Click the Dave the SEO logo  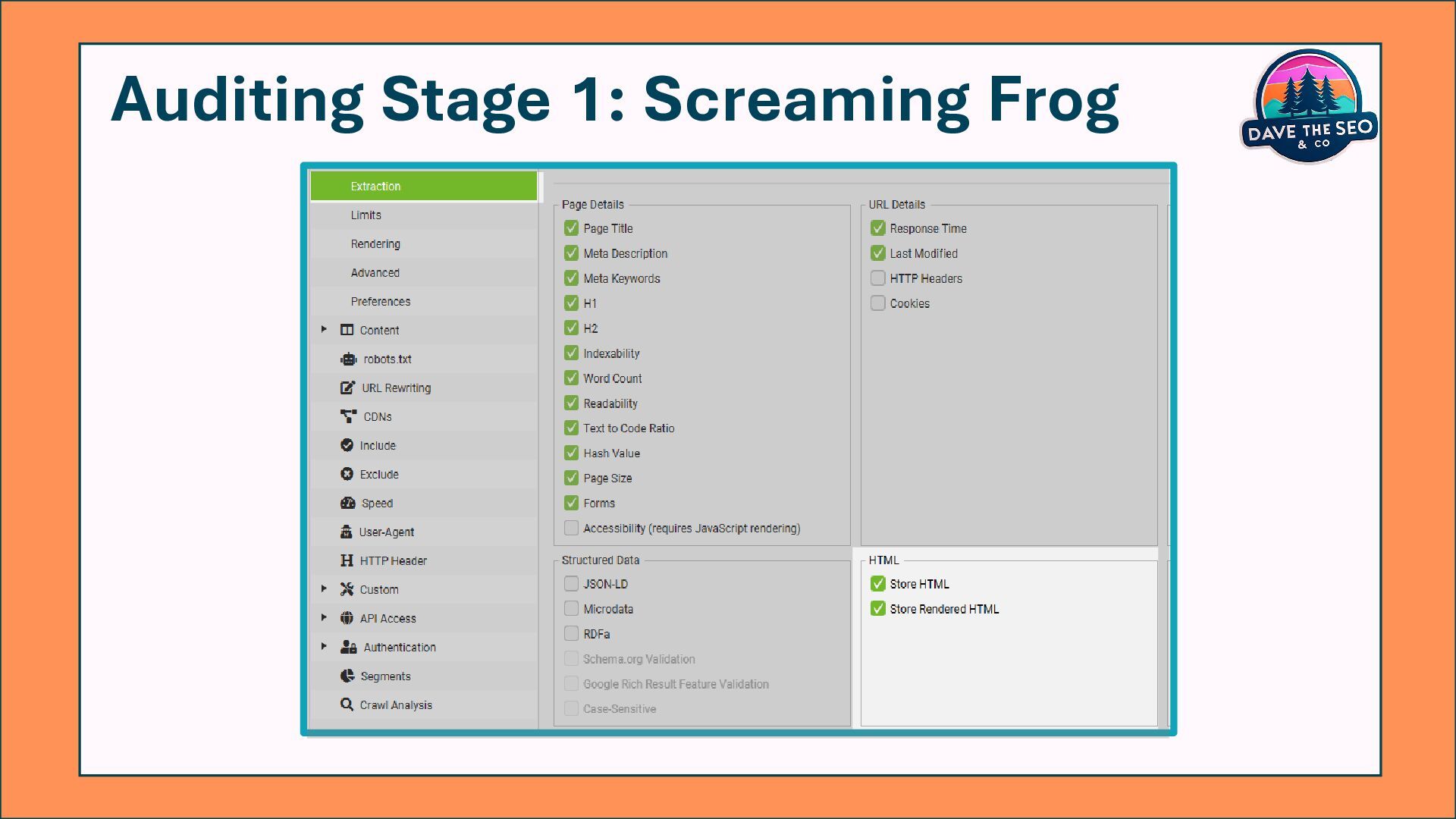click(x=1308, y=108)
